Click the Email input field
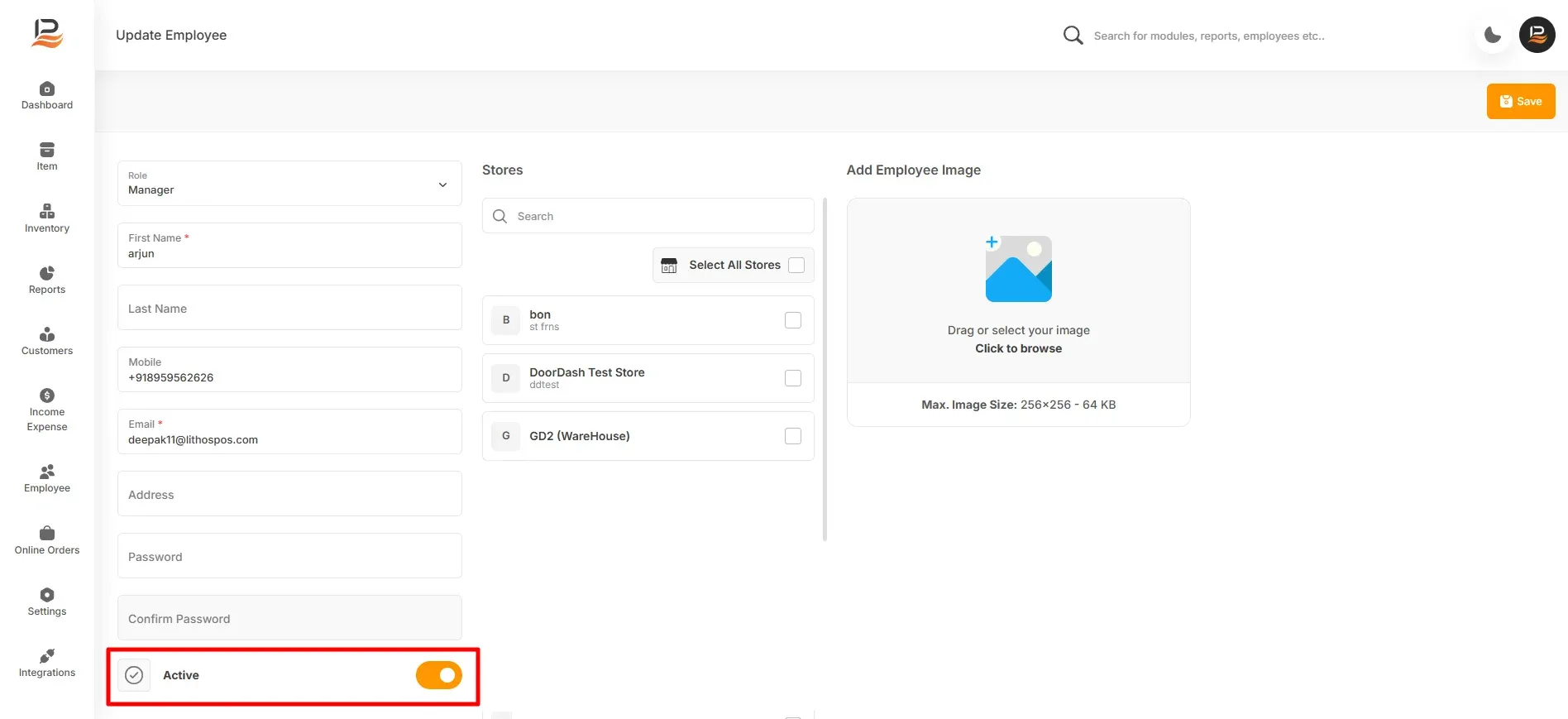This screenshot has height=719, width=1568. tap(289, 431)
